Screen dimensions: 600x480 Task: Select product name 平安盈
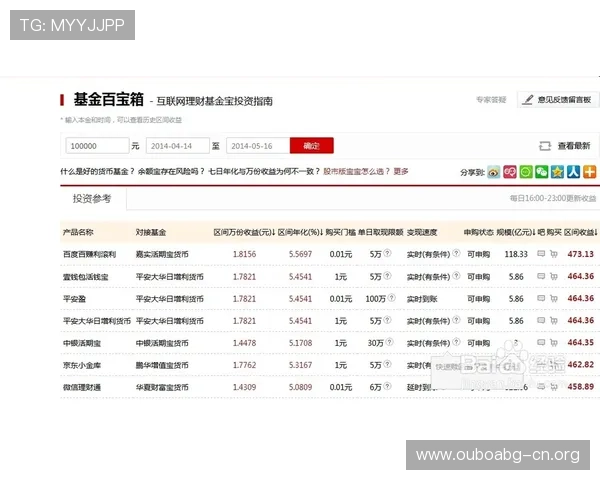(x=74, y=299)
